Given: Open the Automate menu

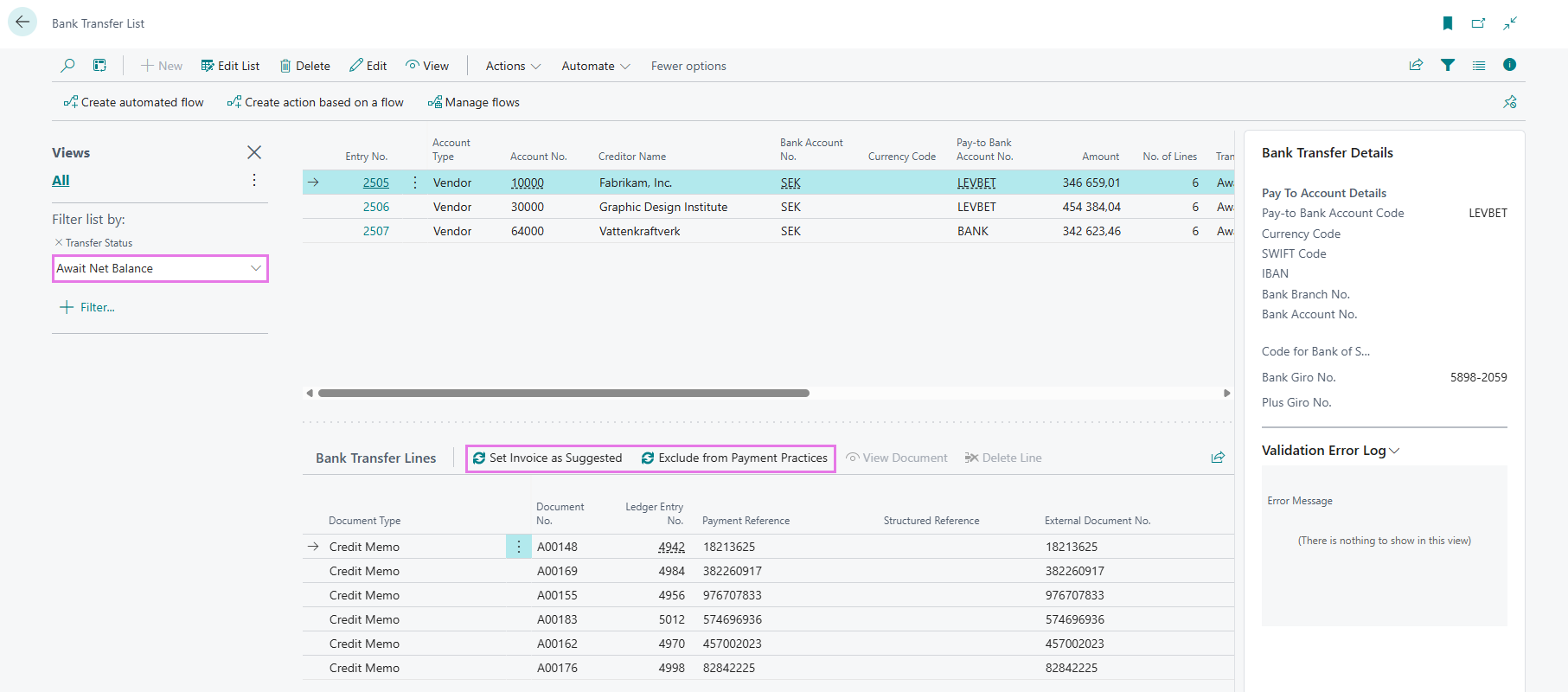Looking at the screenshot, I should [596, 66].
